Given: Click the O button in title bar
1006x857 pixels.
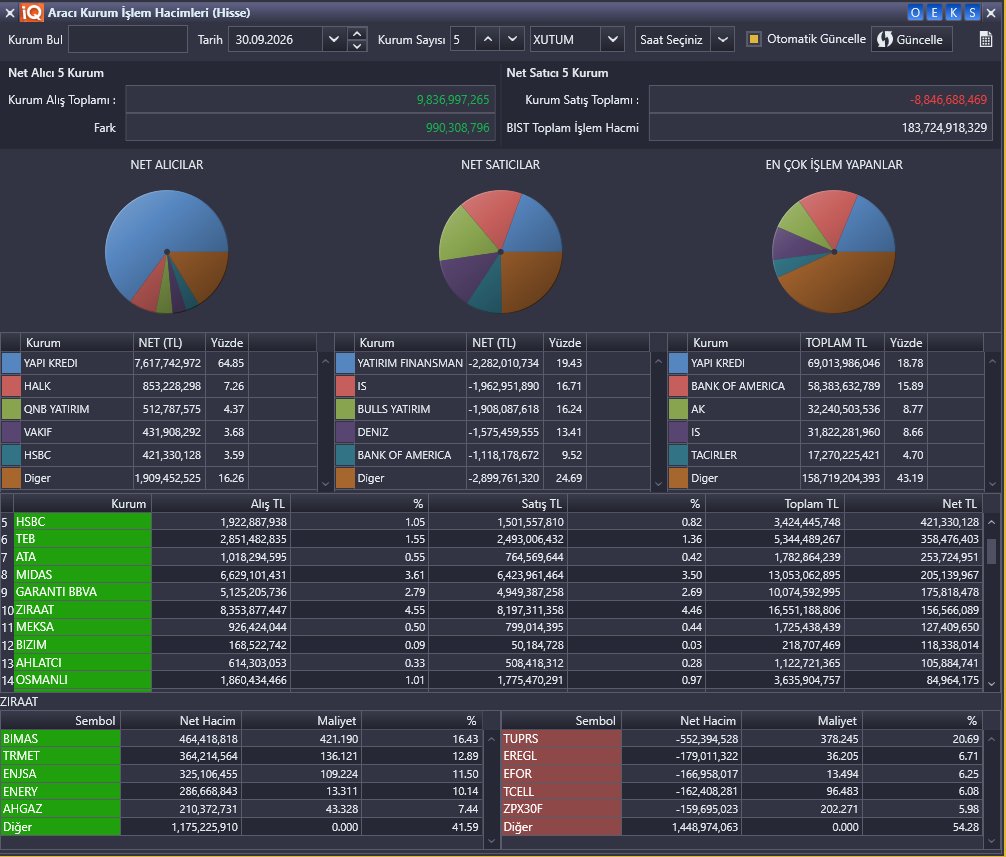Looking at the screenshot, I should point(915,12).
